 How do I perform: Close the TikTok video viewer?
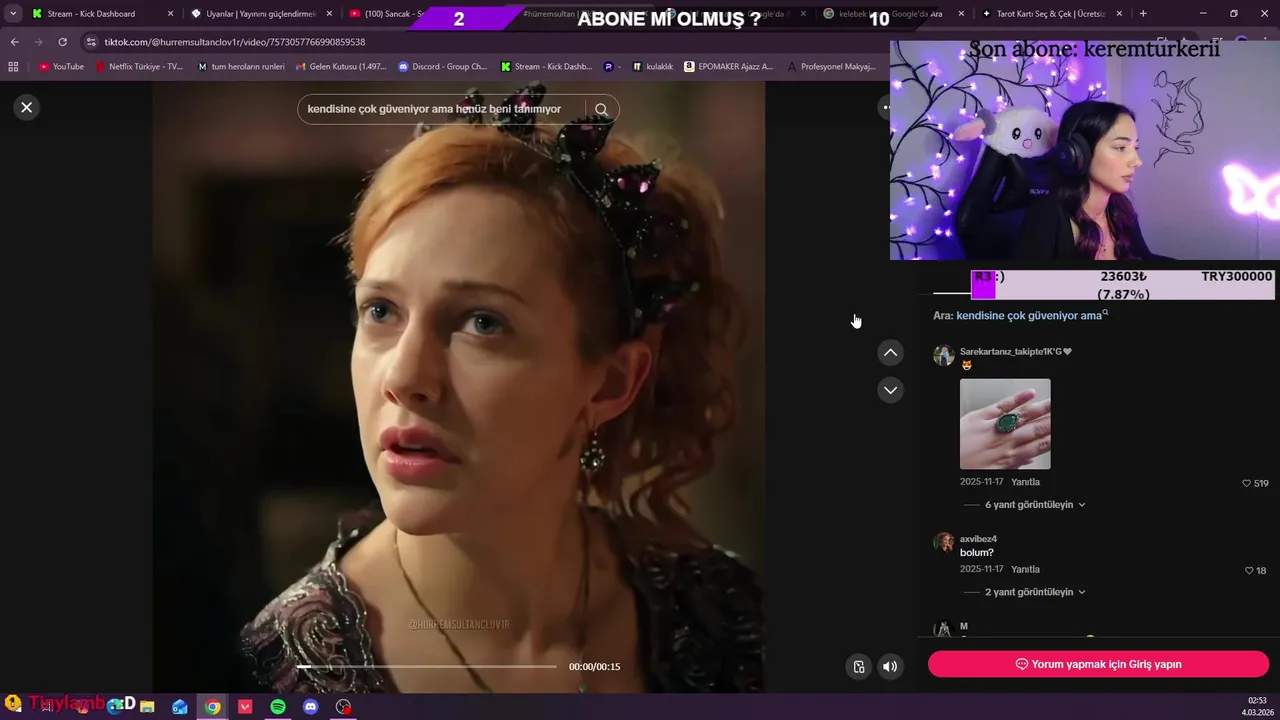[x=27, y=107]
